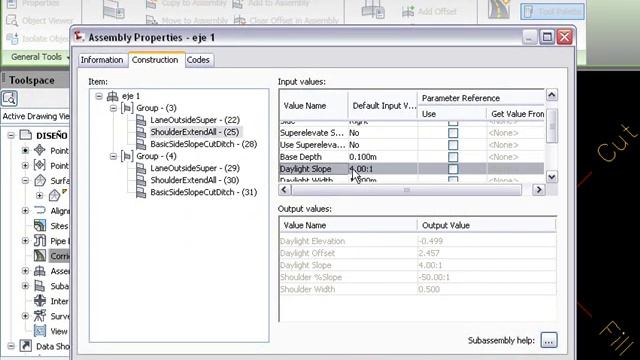Image resolution: width=640 pixels, height=360 pixels.
Task: Click the Corridors node icon in Toolspace
Action: [x=40, y=256]
